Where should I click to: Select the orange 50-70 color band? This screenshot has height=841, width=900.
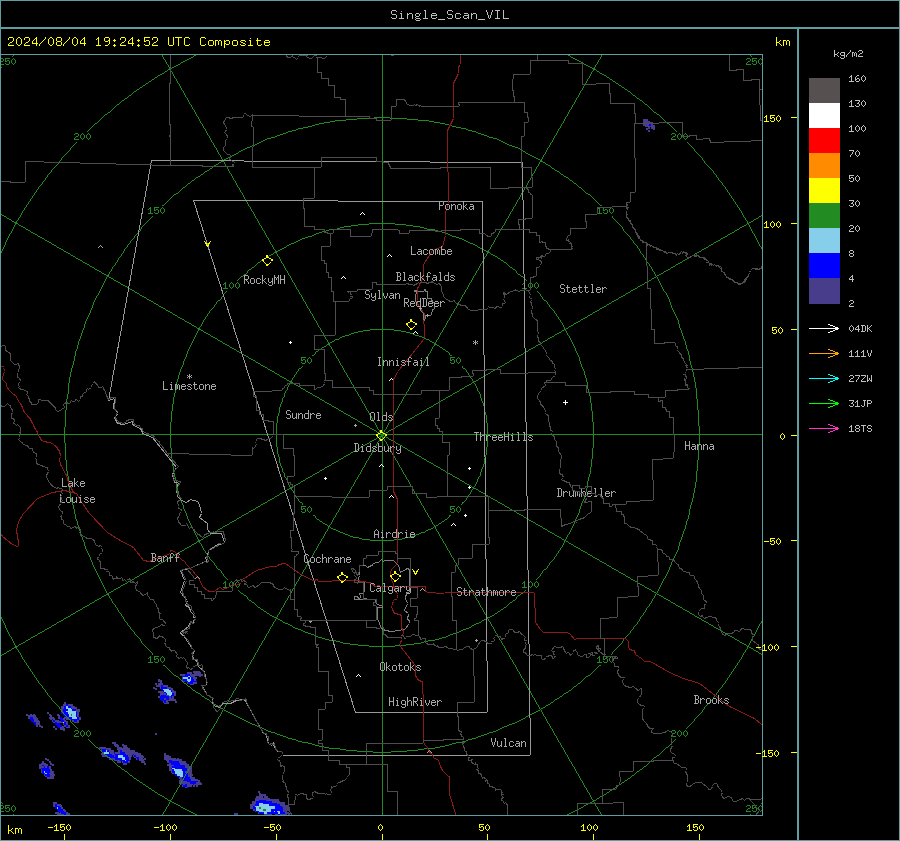click(x=824, y=166)
